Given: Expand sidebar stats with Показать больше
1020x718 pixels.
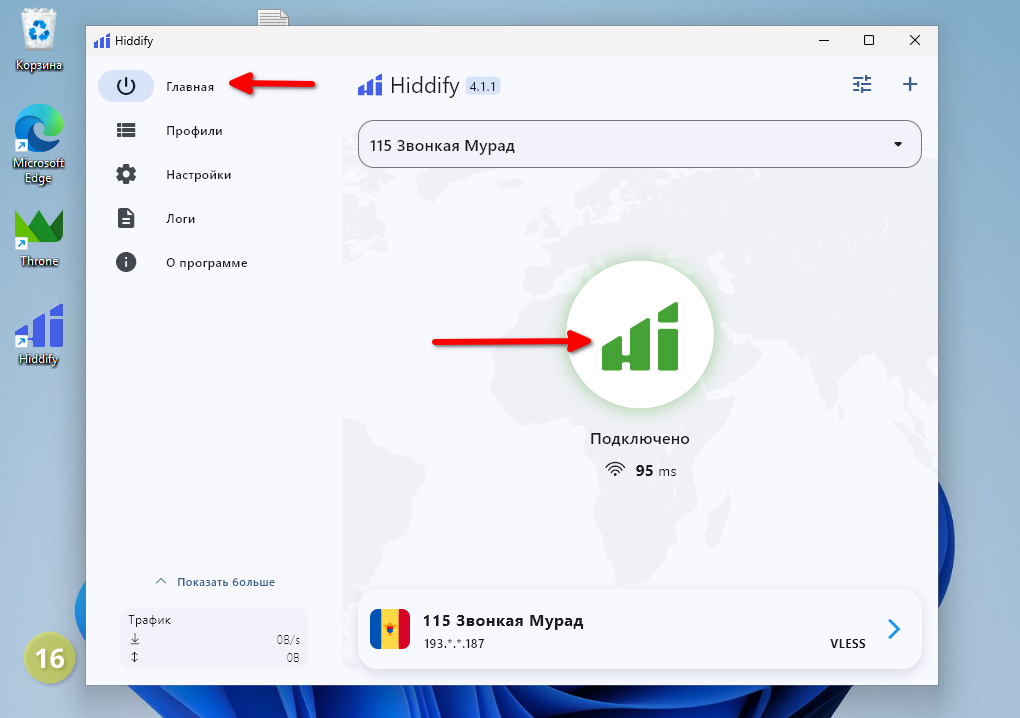Looking at the screenshot, I should tap(215, 581).
